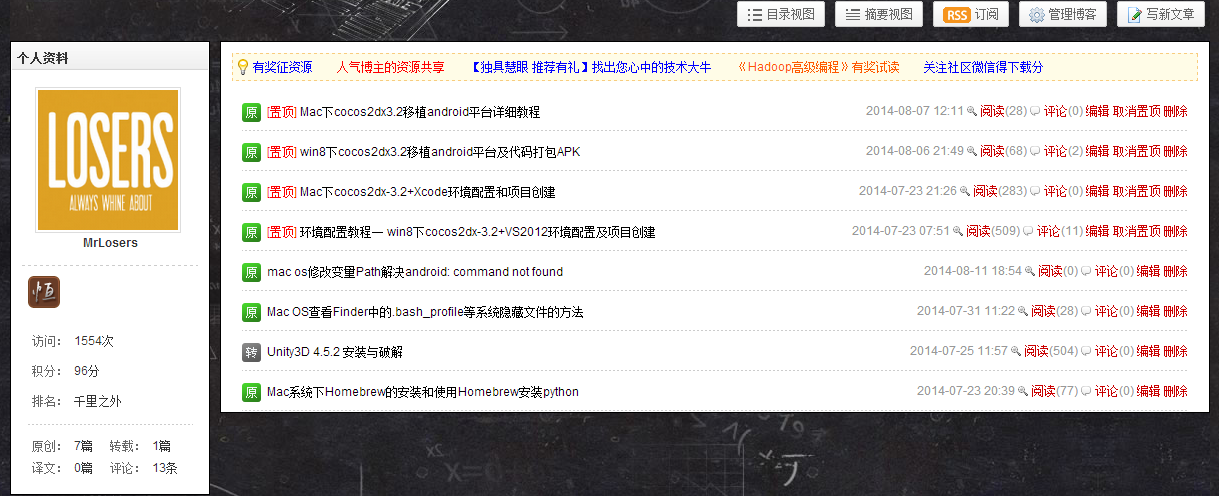1219x496 pixels.
Task: Open article win8下cocos2dx3.2移植android平台及代码打包APK
Action: coord(440,152)
